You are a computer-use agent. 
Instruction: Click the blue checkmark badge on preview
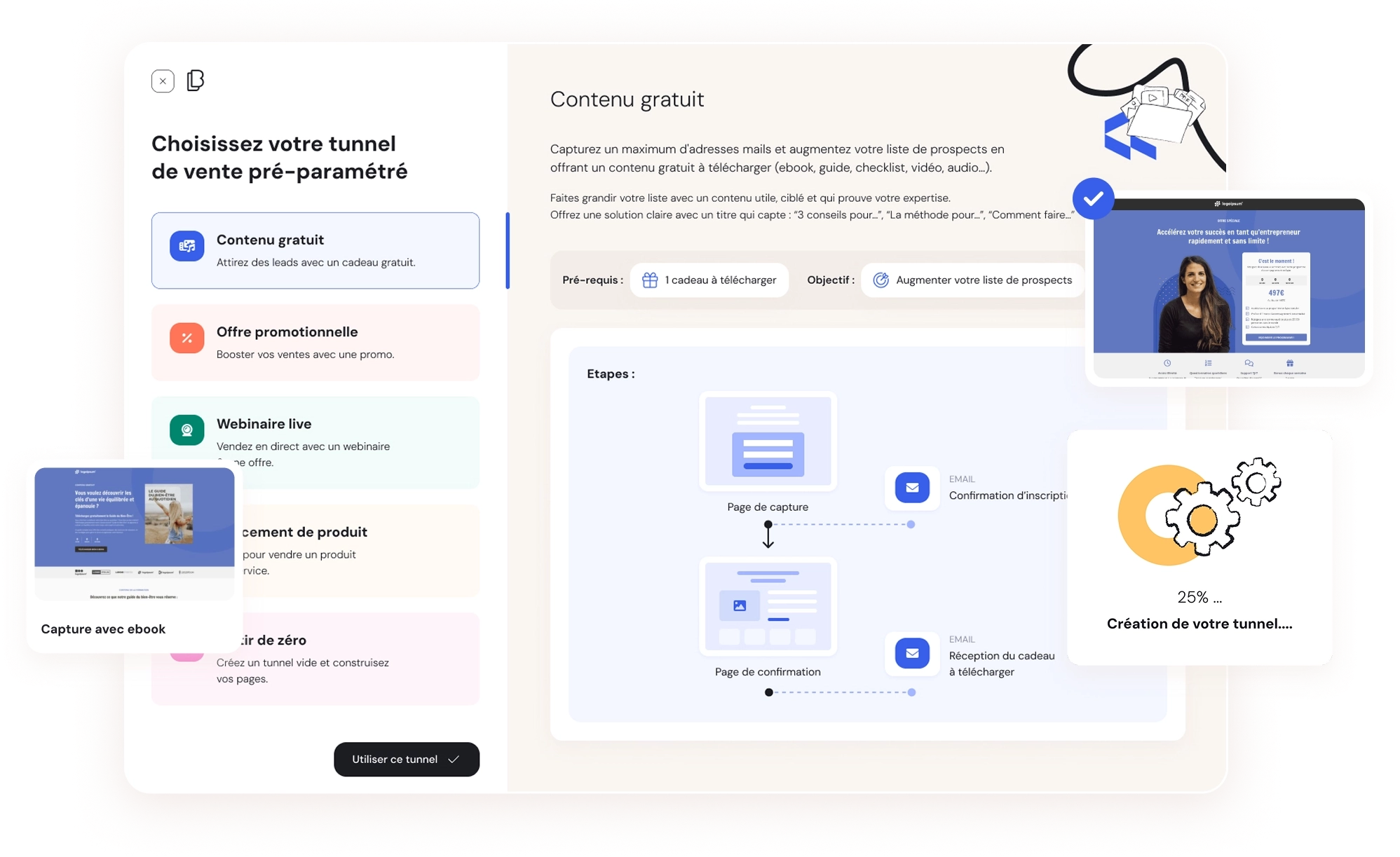tap(1093, 198)
